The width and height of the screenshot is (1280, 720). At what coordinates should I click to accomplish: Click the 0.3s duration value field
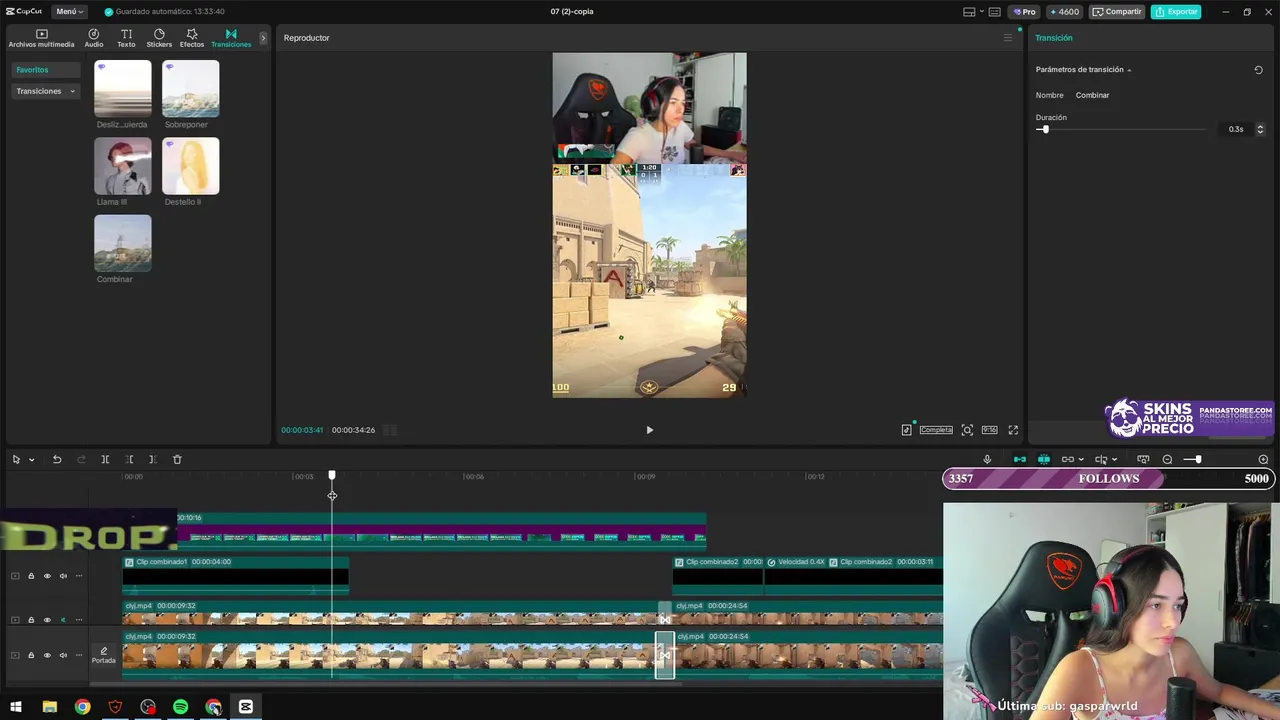pos(1236,129)
